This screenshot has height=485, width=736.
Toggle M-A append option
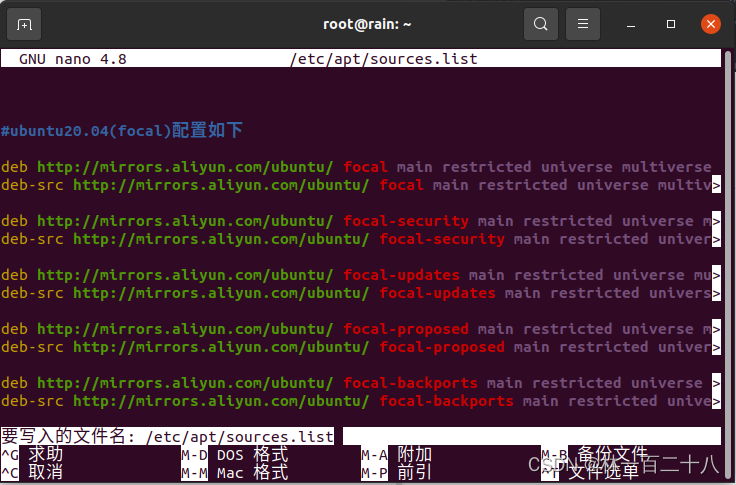[397, 454]
